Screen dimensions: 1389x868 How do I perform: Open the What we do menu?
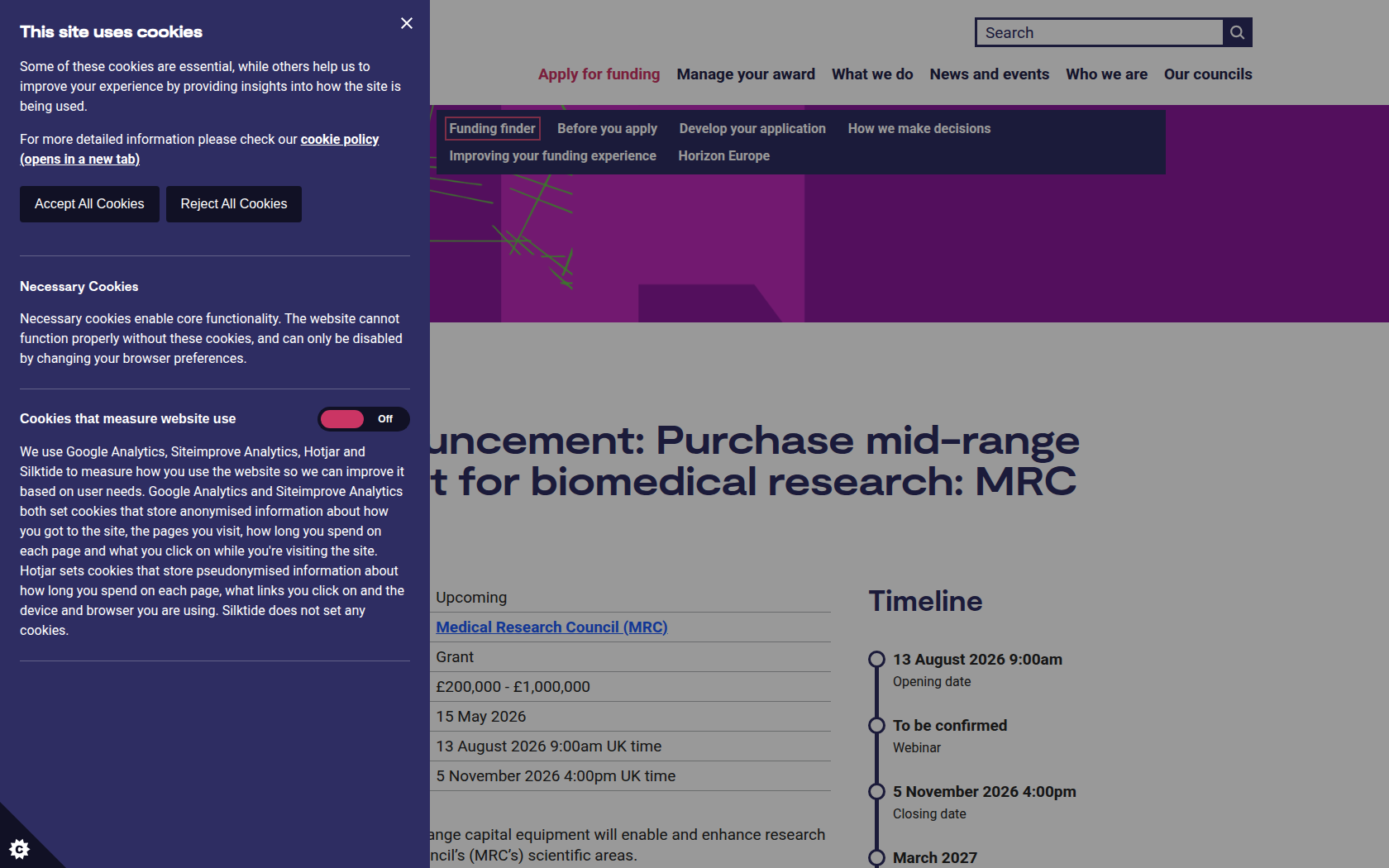(x=872, y=74)
